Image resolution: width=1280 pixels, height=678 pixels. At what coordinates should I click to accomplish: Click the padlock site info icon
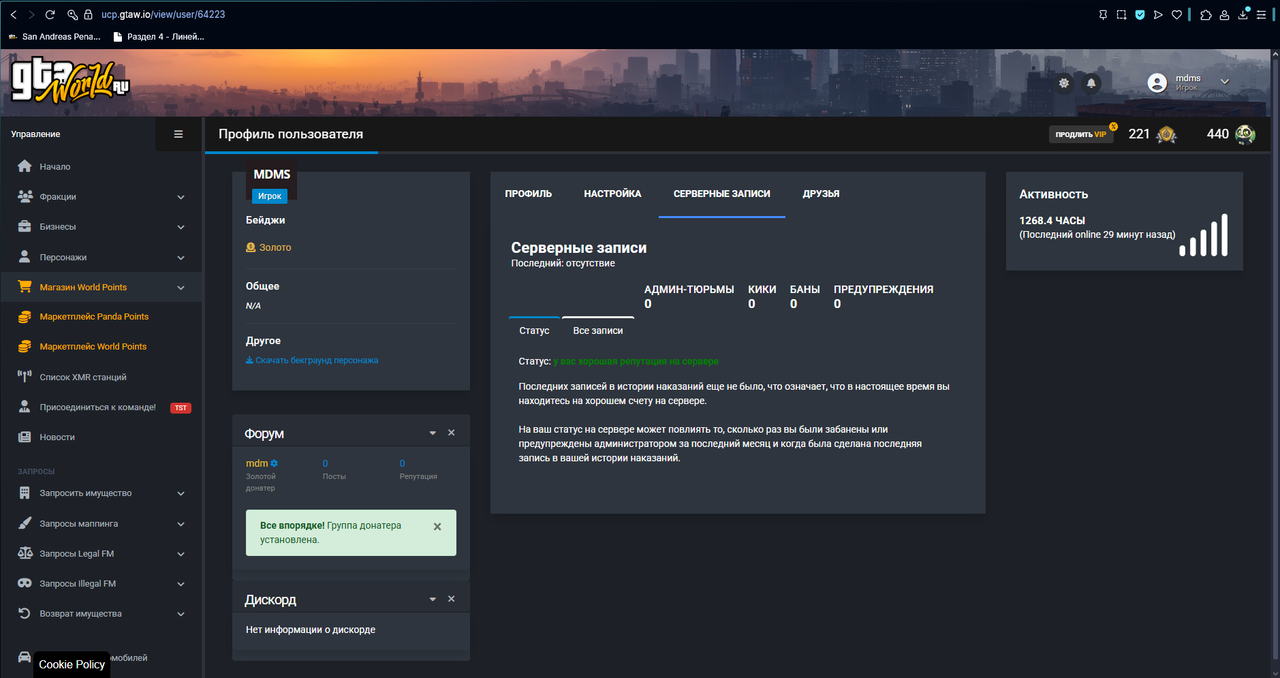(x=90, y=15)
